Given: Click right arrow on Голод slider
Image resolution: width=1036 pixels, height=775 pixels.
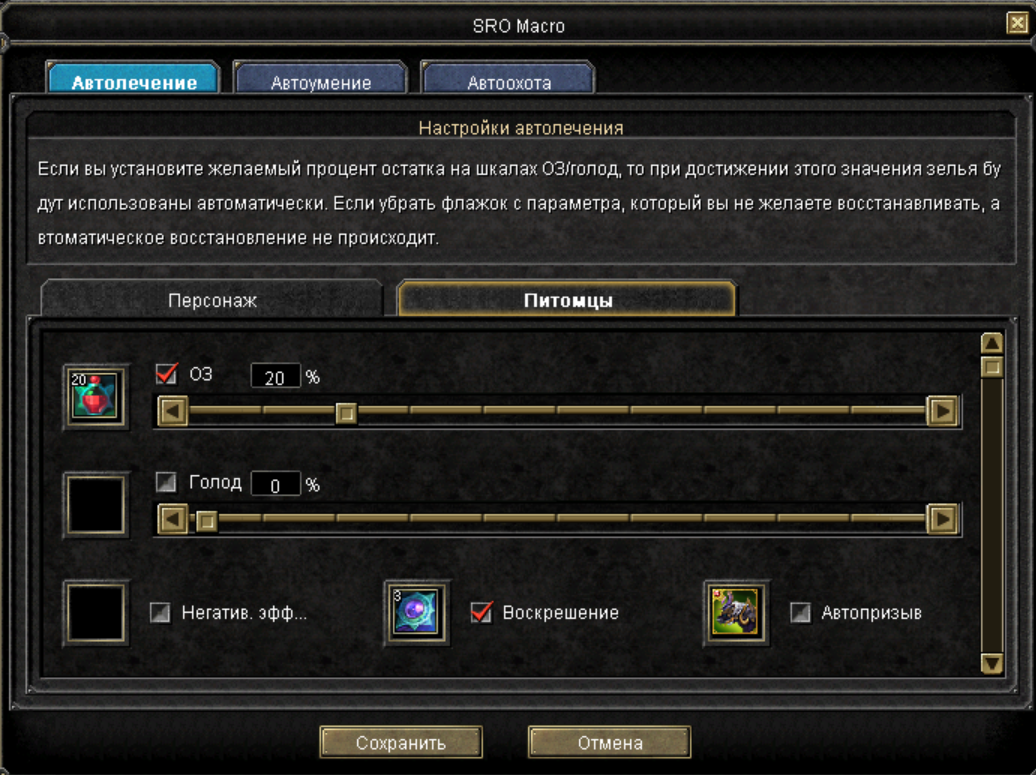Looking at the screenshot, I should pos(942,519).
